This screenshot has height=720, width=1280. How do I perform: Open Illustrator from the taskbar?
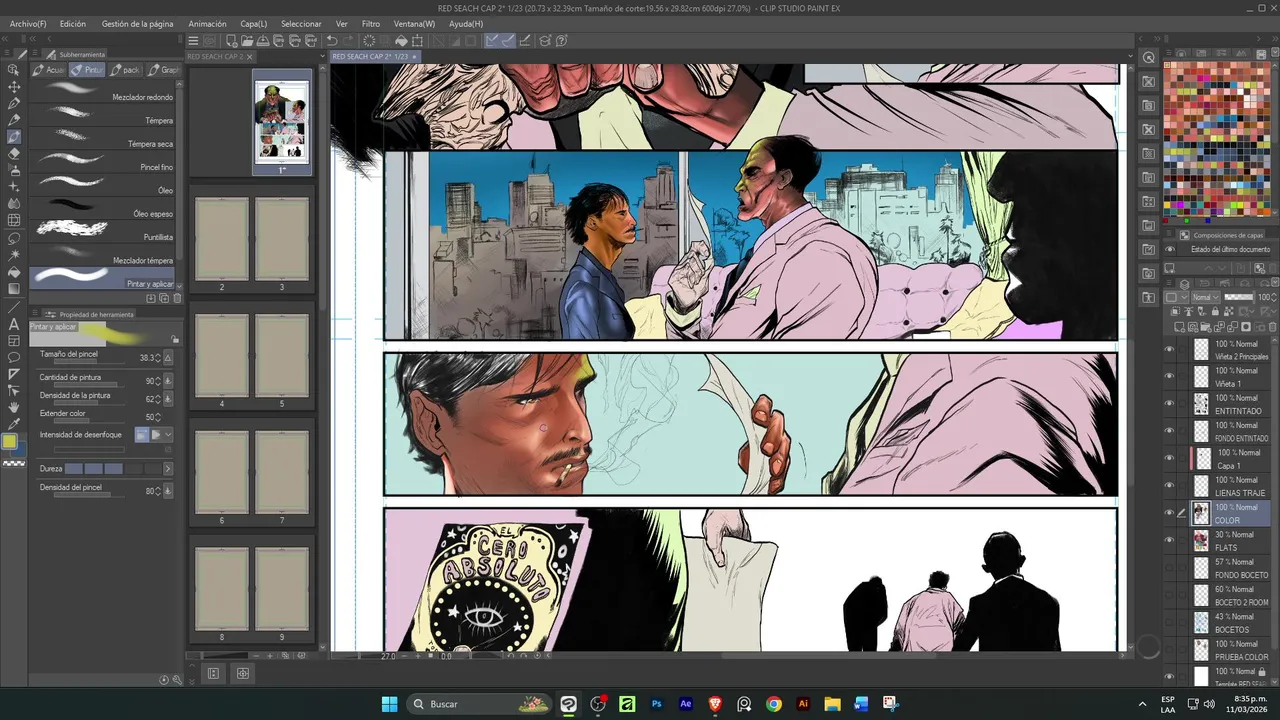(x=802, y=704)
